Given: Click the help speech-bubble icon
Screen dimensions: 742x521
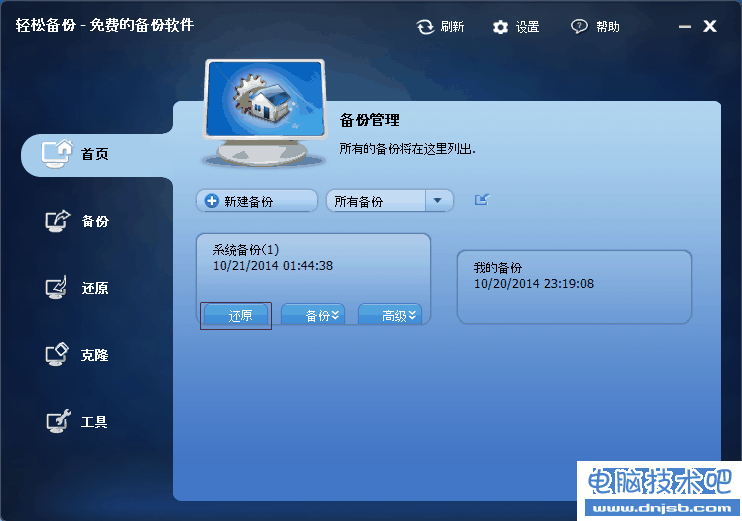Looking at the screenshot, I should pos(579,26).
